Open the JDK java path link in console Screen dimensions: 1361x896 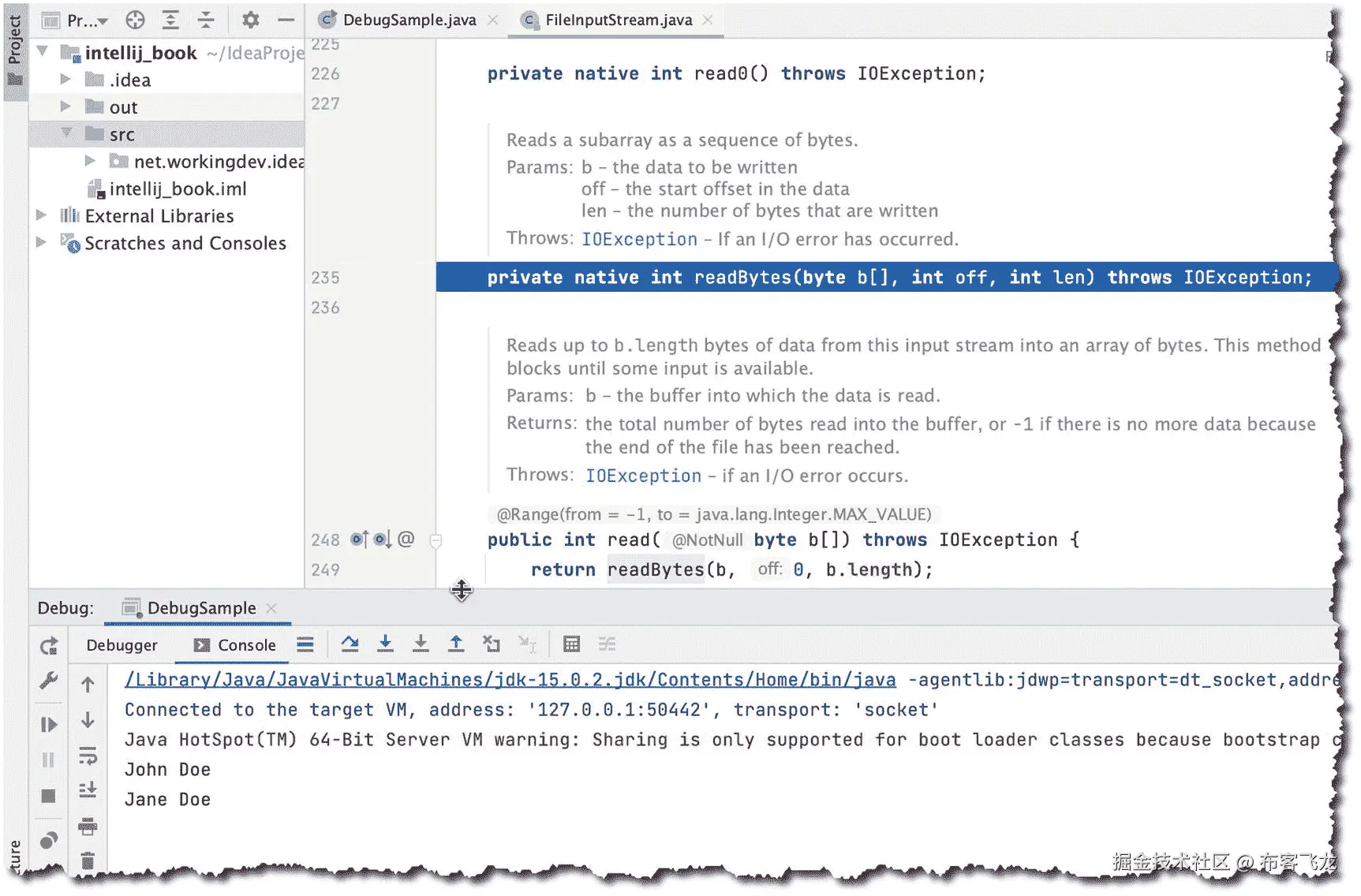point(510,680)
